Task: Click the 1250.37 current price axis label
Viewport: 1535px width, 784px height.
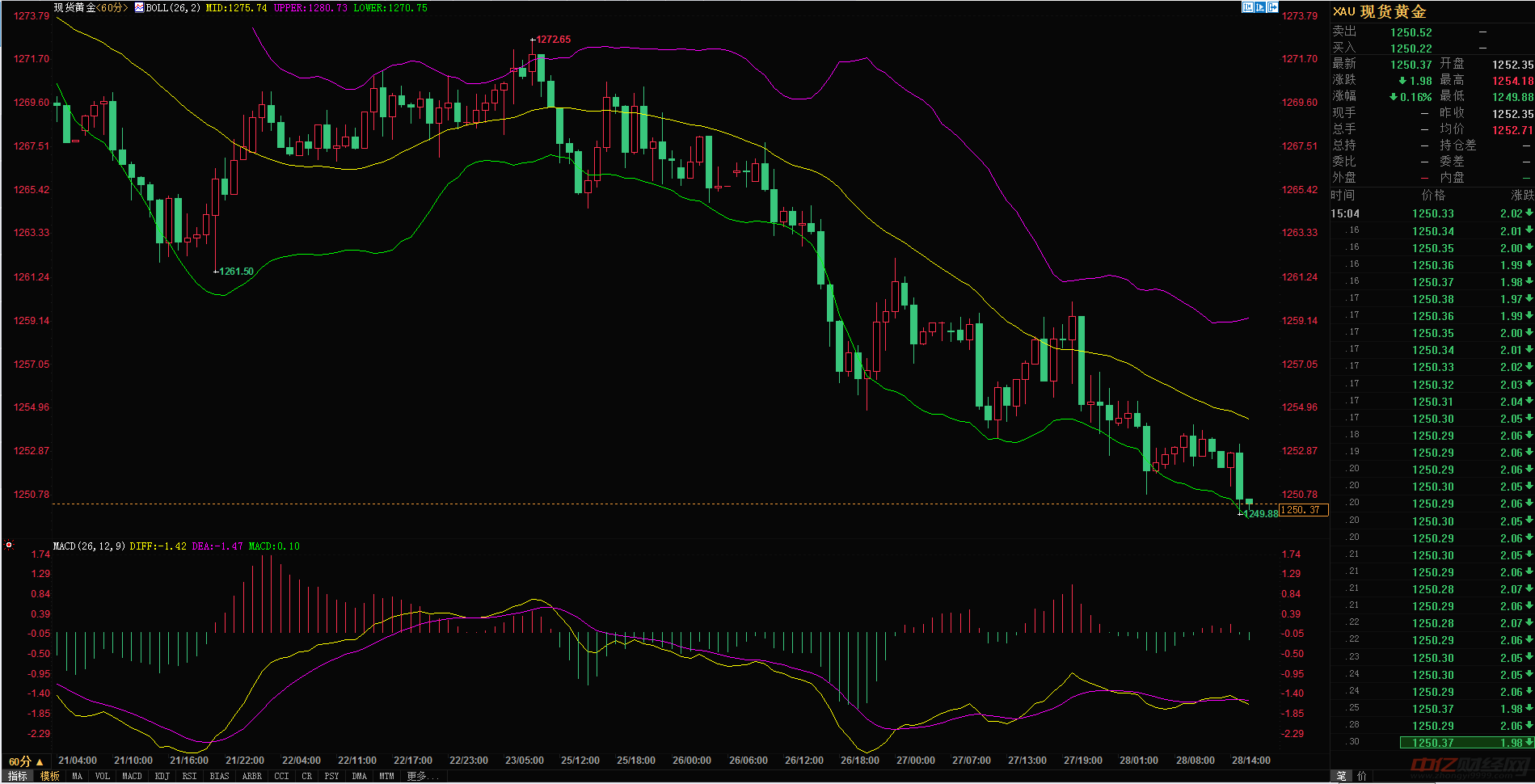Action: [x=1303, y=510]
